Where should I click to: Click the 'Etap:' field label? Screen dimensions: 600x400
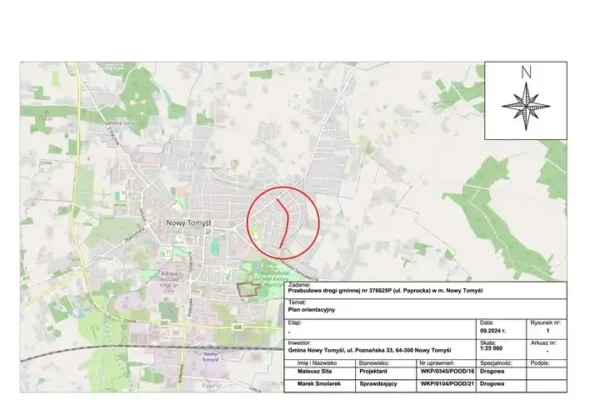click(x=295, y=323)
